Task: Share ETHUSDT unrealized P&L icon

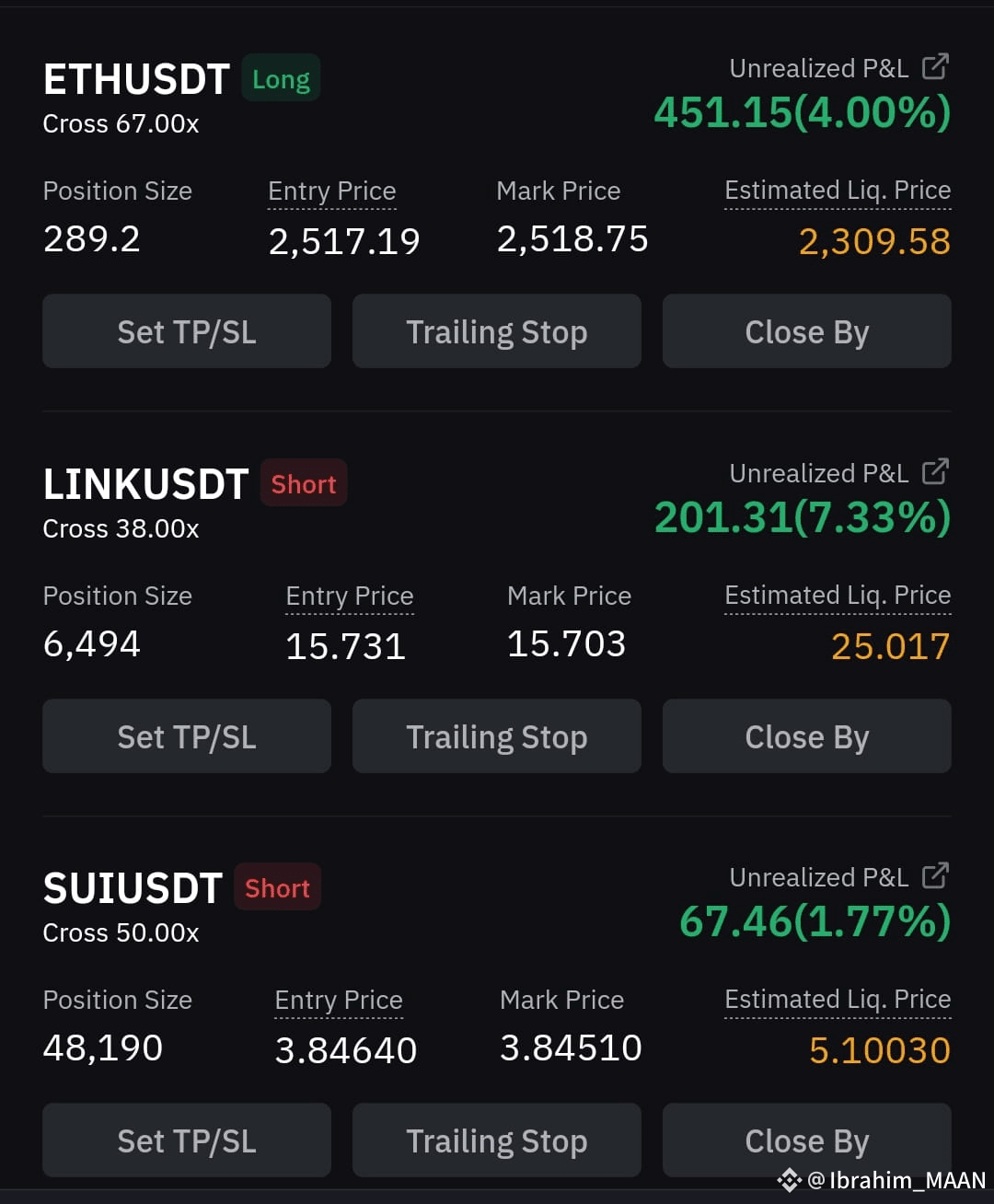Action: 935,67
